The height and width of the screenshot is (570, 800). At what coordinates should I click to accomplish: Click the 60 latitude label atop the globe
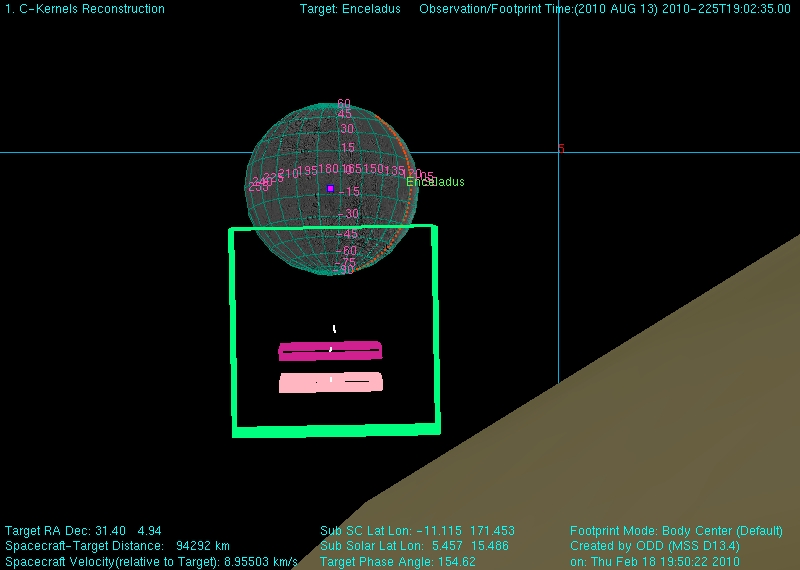(x=343, y=104)
